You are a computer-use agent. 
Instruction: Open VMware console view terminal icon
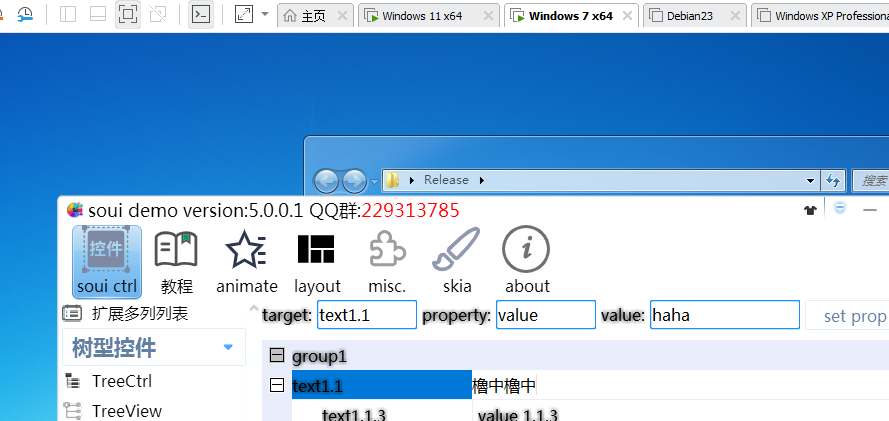pyautogui.click(x=201, y=14)
